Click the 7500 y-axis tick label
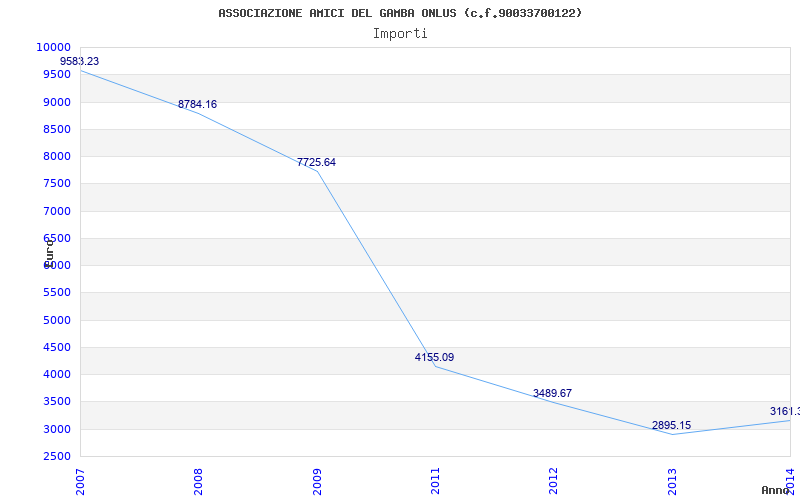The height and width of the screenshot is (500, 800). (x=56, y=184)
